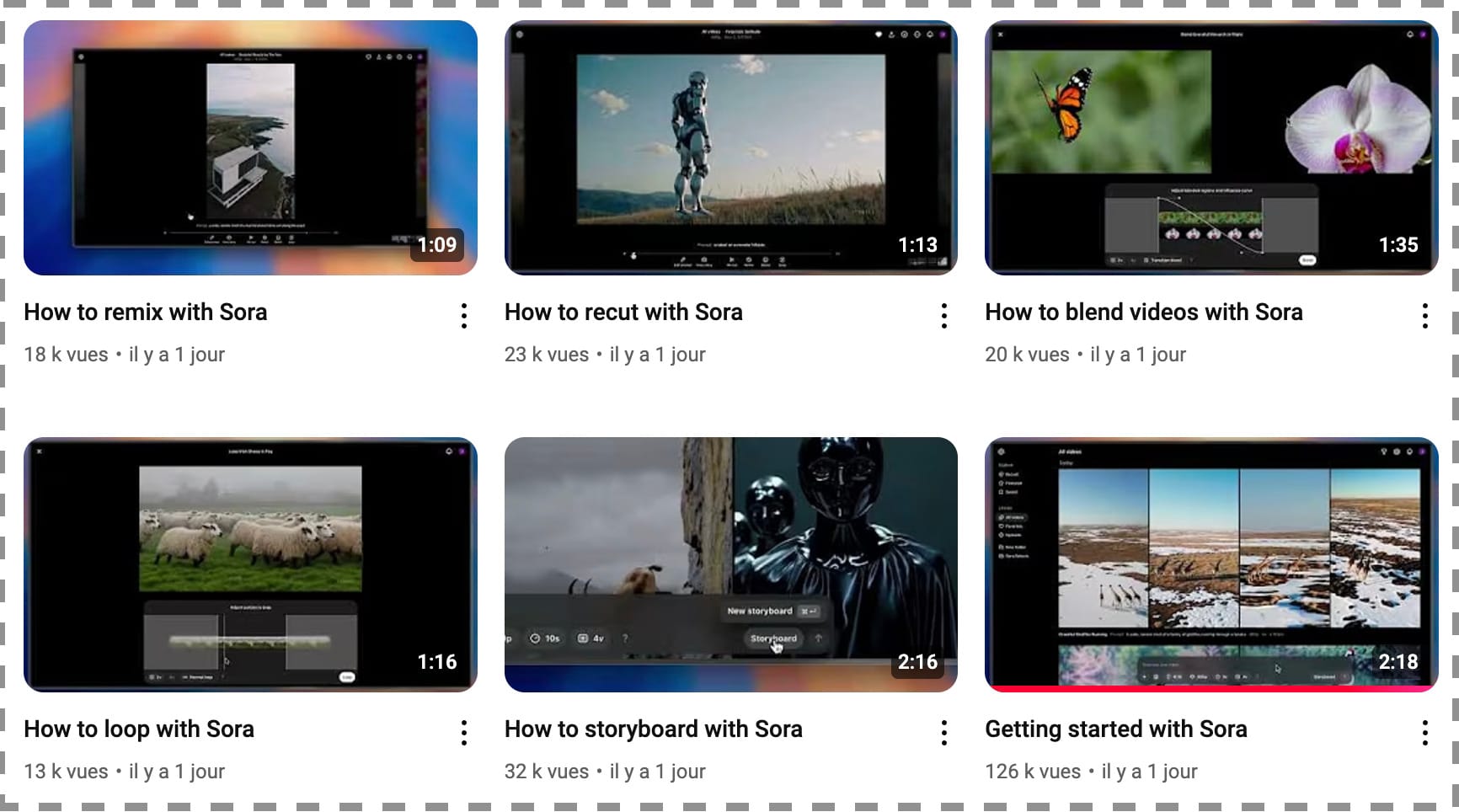The image size is (1459, 812).
Task: Click the title How to recut with Sora
Action: click(623, 313)
